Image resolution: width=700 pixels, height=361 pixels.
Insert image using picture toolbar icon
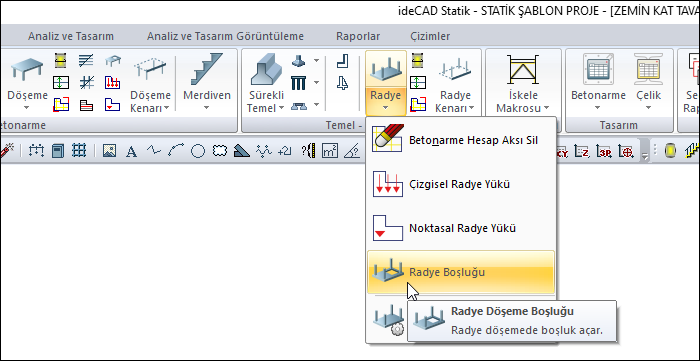point(109,151)
